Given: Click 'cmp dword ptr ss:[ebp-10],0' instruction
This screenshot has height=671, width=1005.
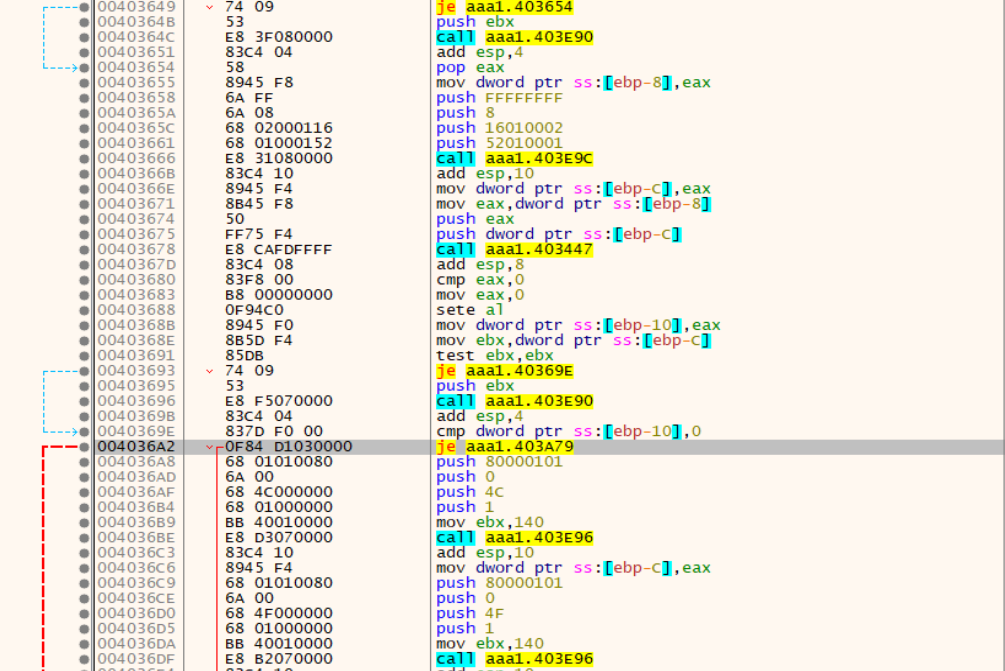Looking at the screenshot, I should (x=569, y=431).
